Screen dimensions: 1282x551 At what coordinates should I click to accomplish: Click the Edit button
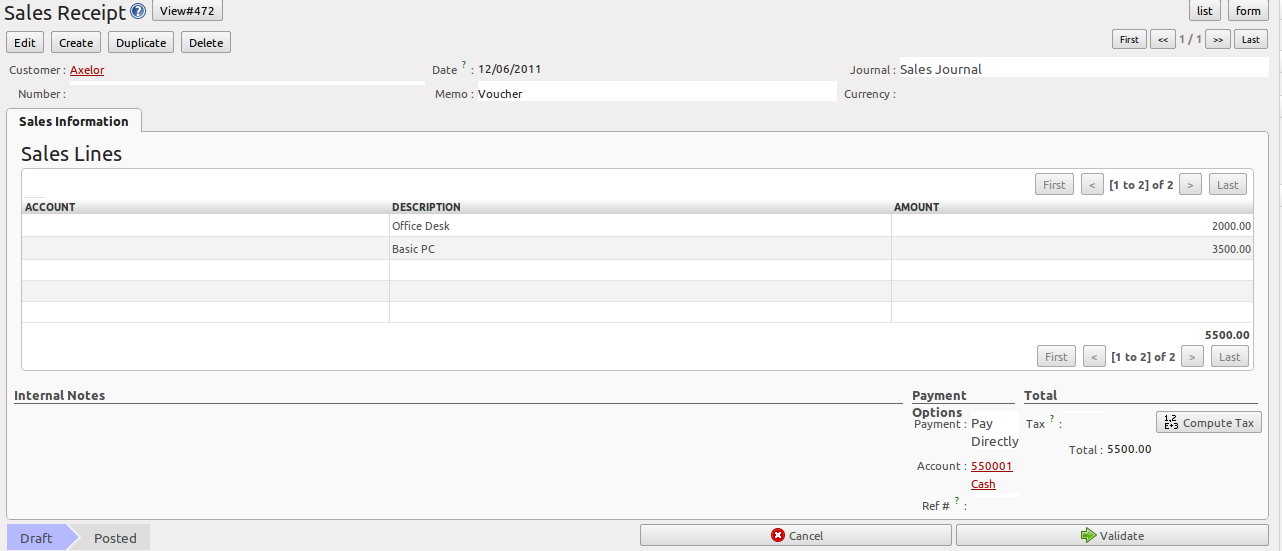pyautogui.click(x=25, y=43)
